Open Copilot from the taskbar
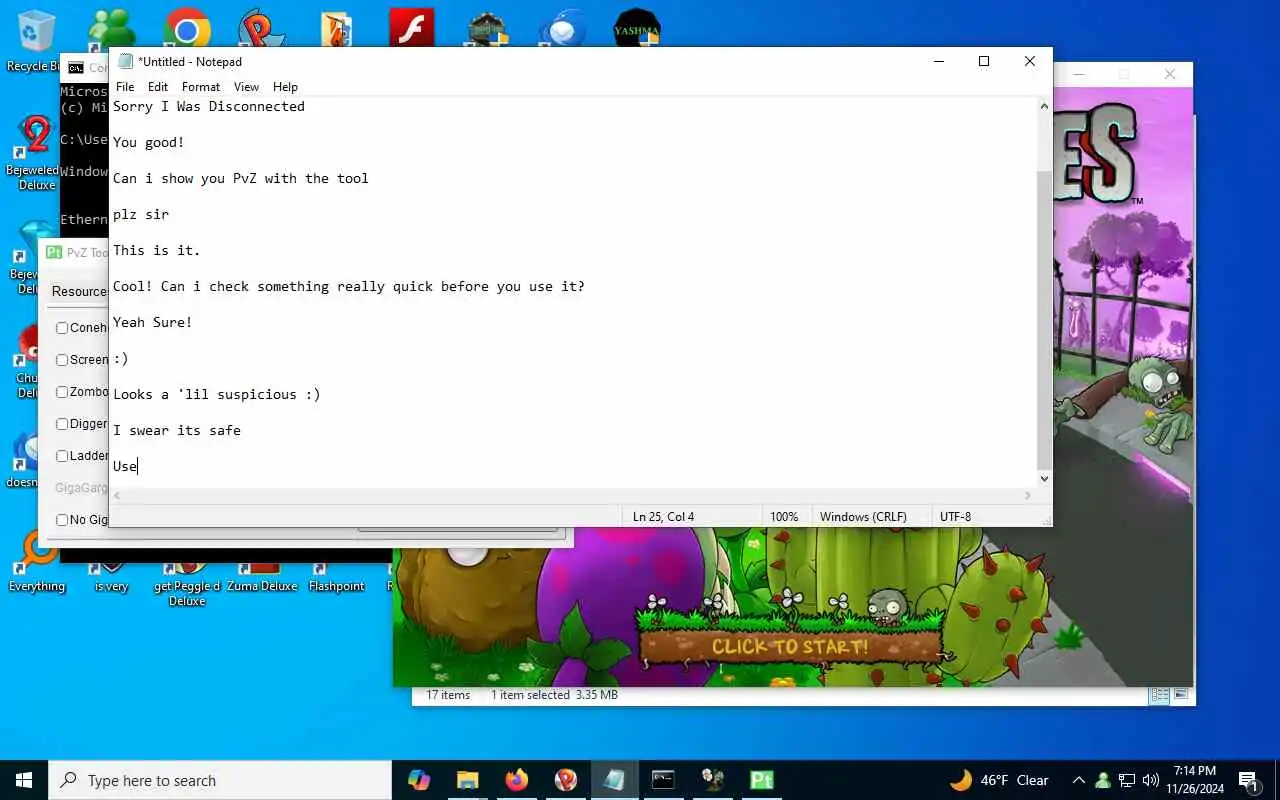Screen dimensions: 1280x800 point(419,780)
